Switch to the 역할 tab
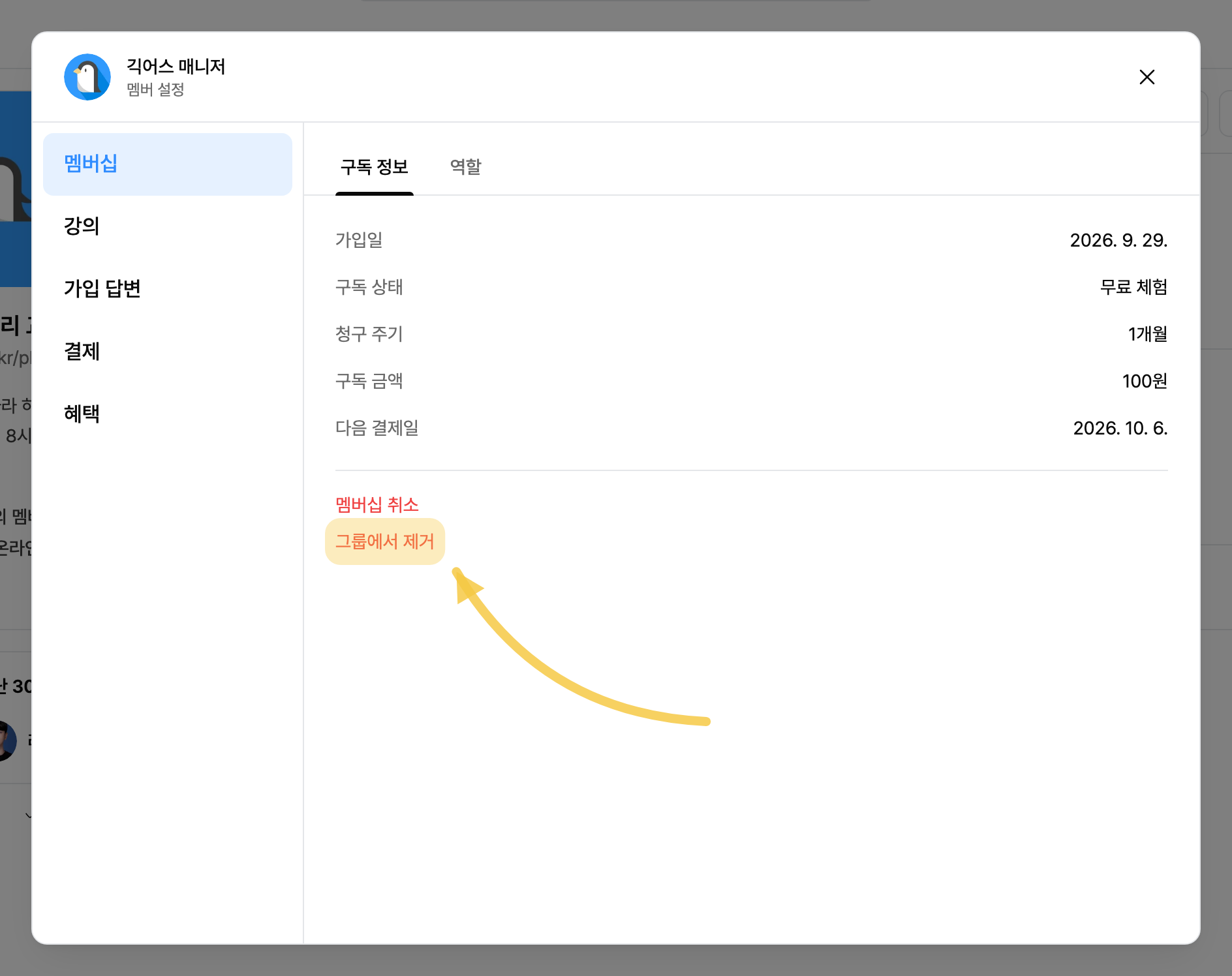 466,167
